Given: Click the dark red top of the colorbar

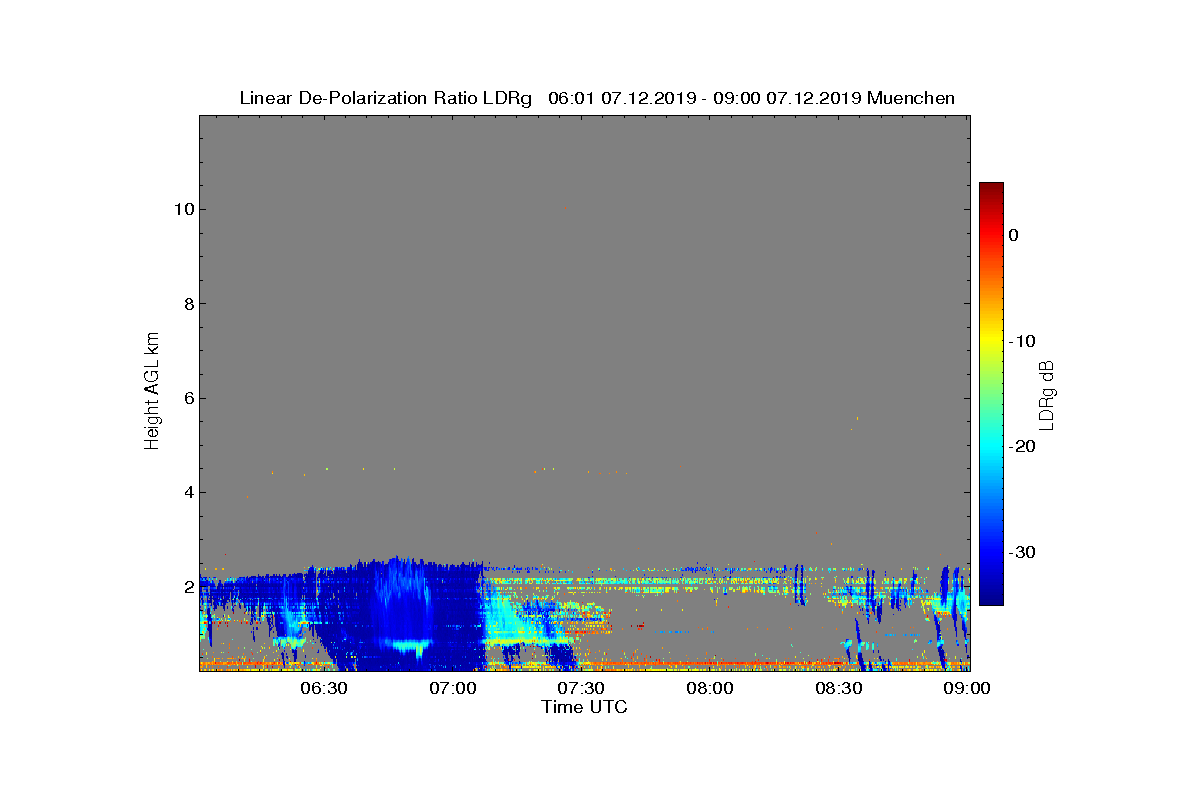Looking at the screenshot, I should [991, 189].
